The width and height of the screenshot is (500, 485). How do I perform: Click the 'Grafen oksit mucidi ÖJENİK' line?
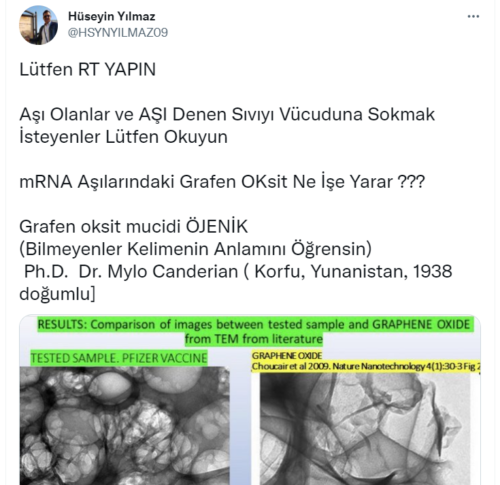(134, 227)
